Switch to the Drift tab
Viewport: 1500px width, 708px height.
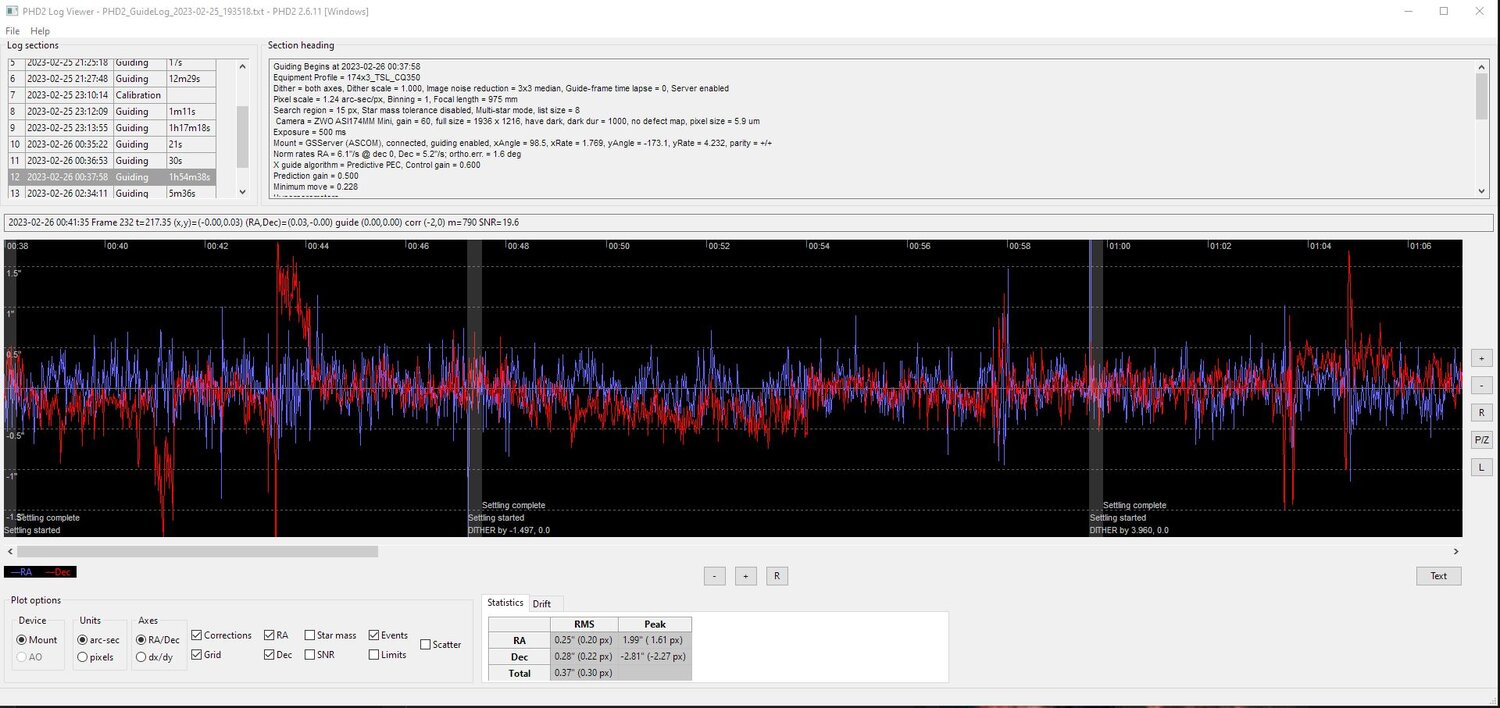[x=544, y=603]
